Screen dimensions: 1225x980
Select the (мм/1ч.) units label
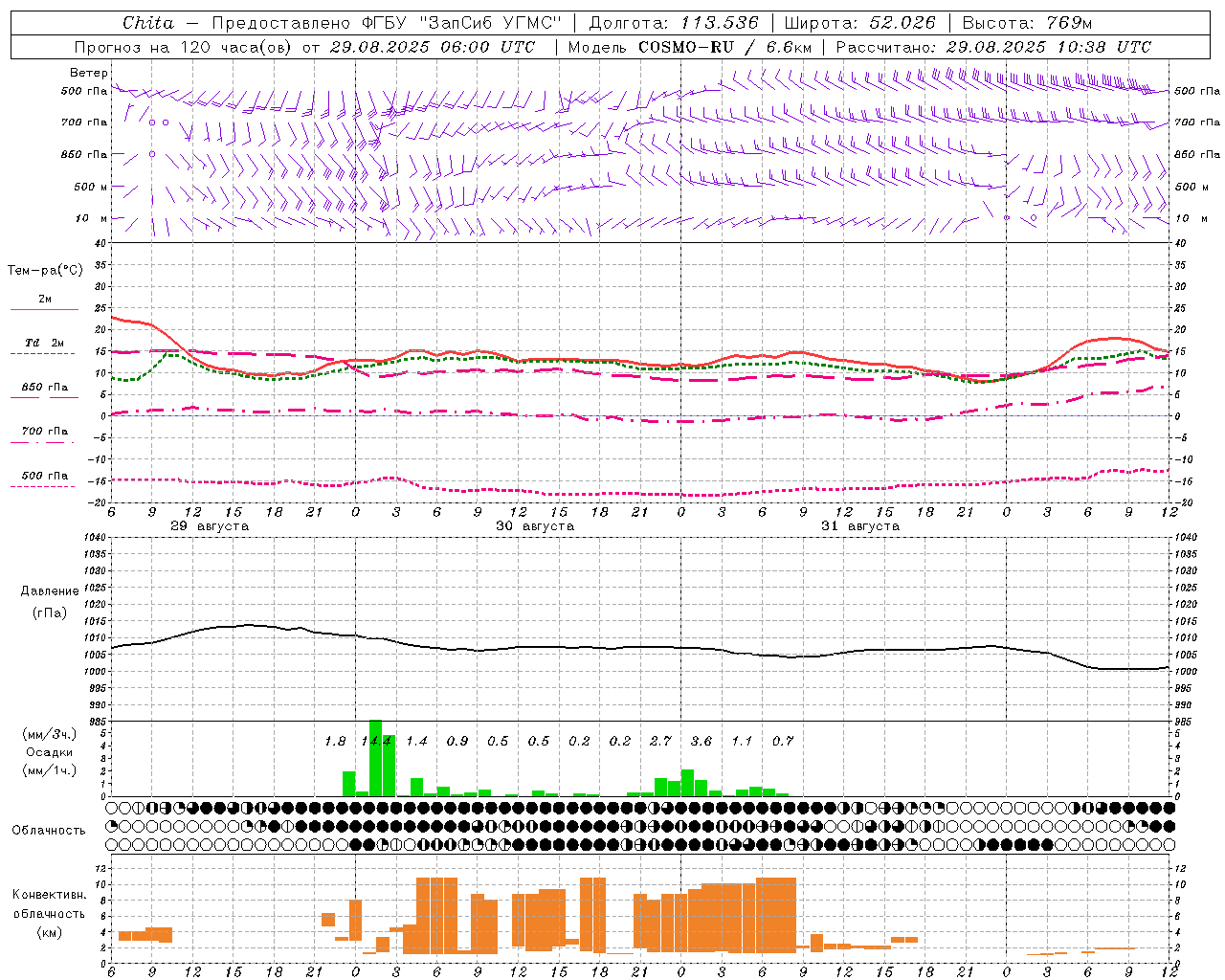[x=49, y=770]
